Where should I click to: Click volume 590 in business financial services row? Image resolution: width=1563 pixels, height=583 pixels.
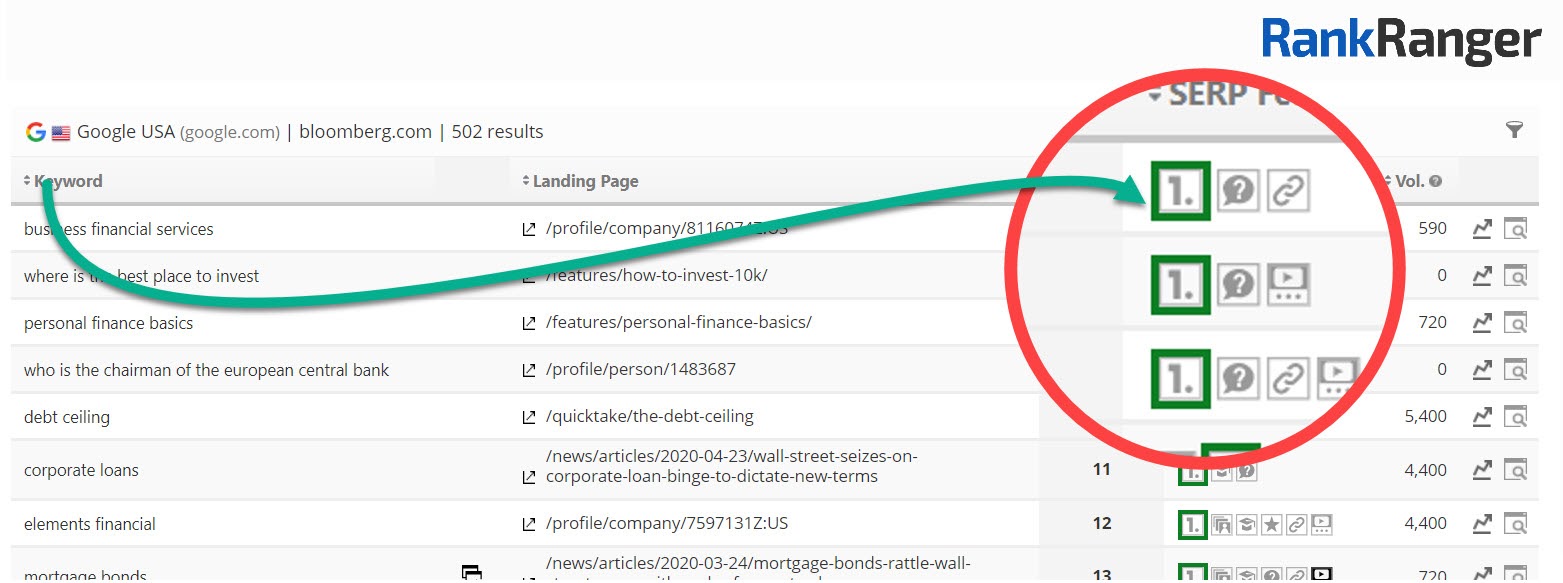1433,229
